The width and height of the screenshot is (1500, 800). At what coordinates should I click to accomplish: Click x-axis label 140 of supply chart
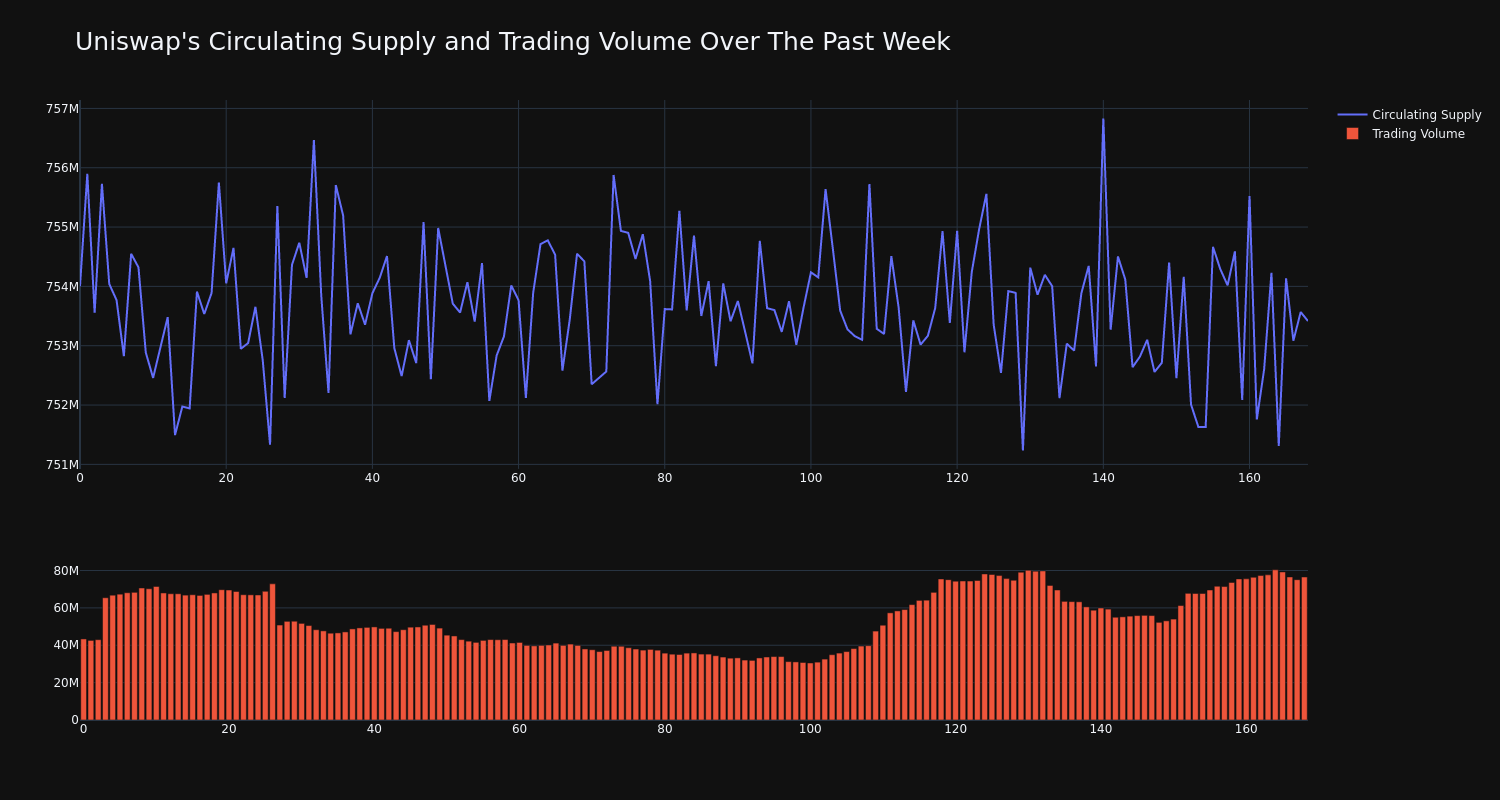pyautogui.click(x=1103, y=478)
